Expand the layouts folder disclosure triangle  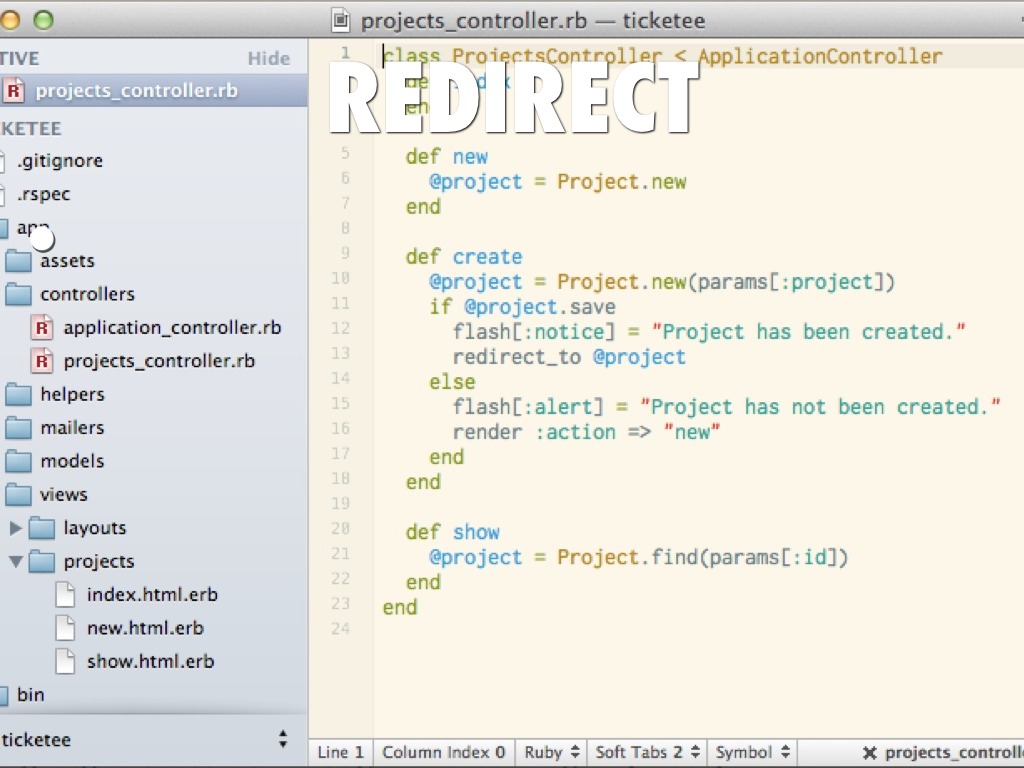click(x=16, y=528)
